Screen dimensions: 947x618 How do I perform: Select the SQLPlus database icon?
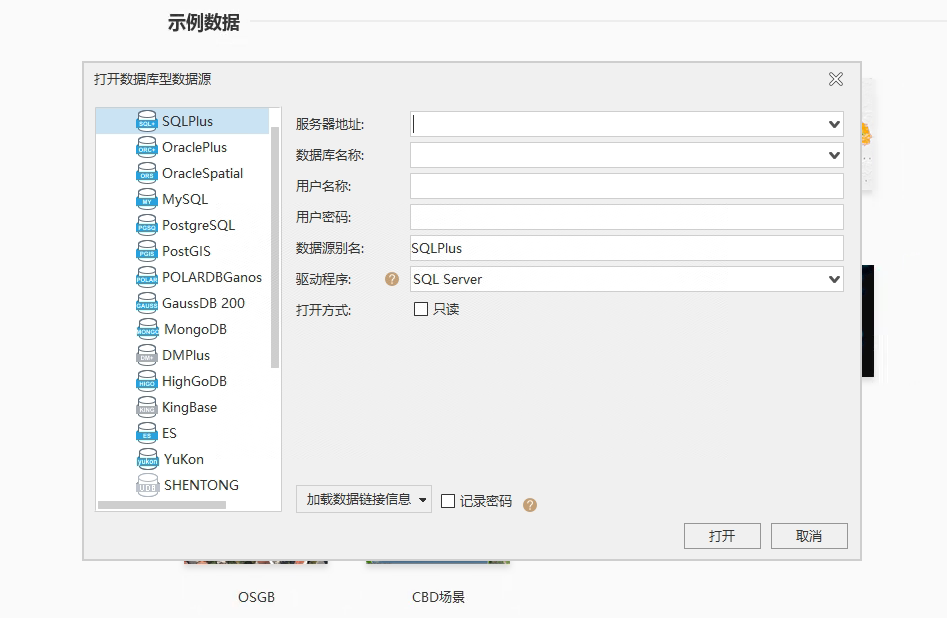click(x=147, y=121)
